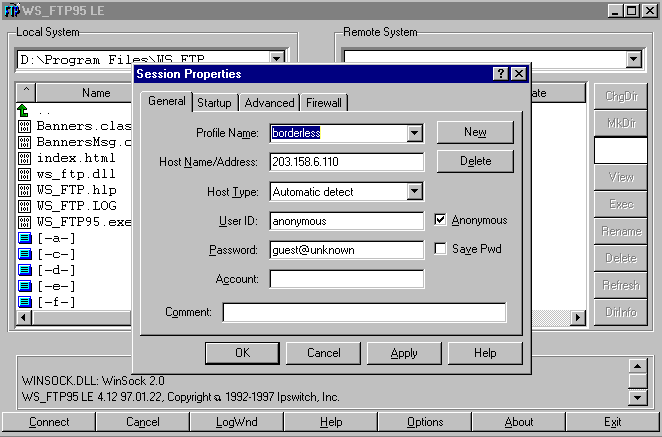This screenshot has height=437, width=662.
Task: Open the LogWnd button
Action: coord(236,422)
